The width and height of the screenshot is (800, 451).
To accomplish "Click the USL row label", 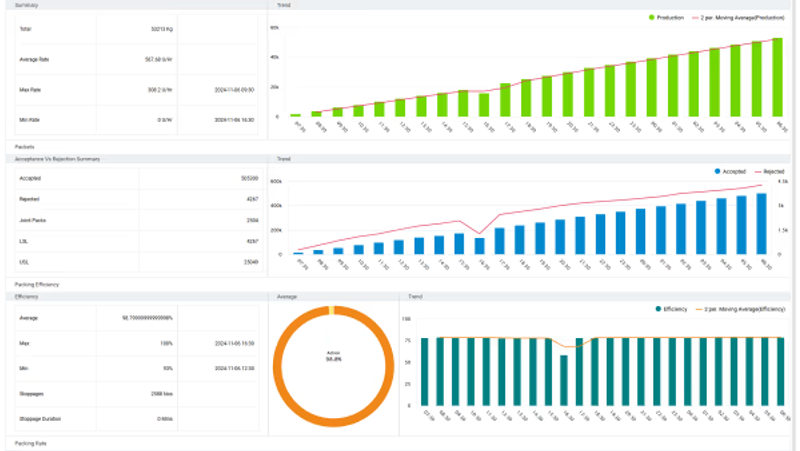I will point(24,262).
